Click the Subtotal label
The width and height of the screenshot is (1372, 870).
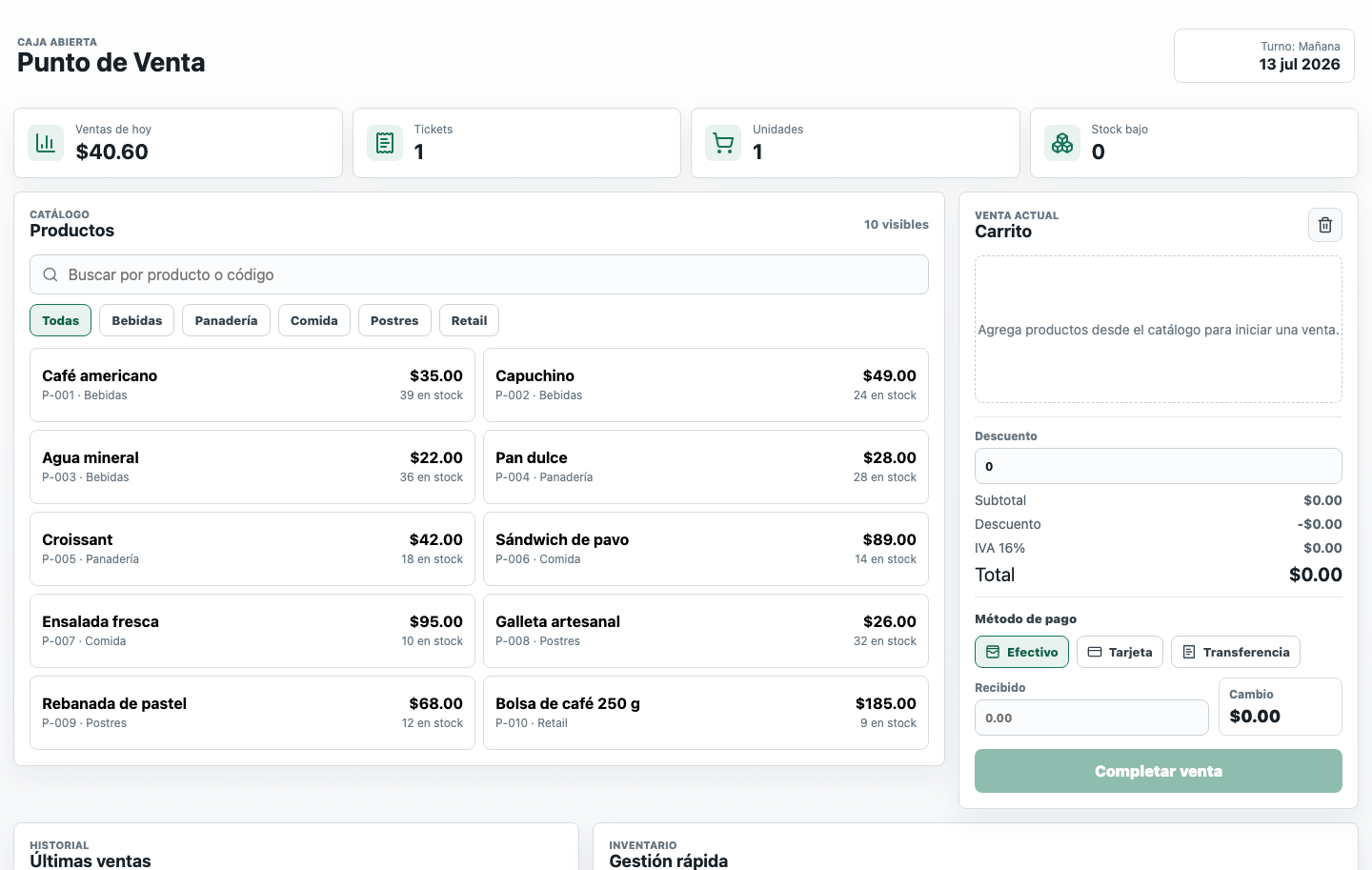click(1000, 500)
